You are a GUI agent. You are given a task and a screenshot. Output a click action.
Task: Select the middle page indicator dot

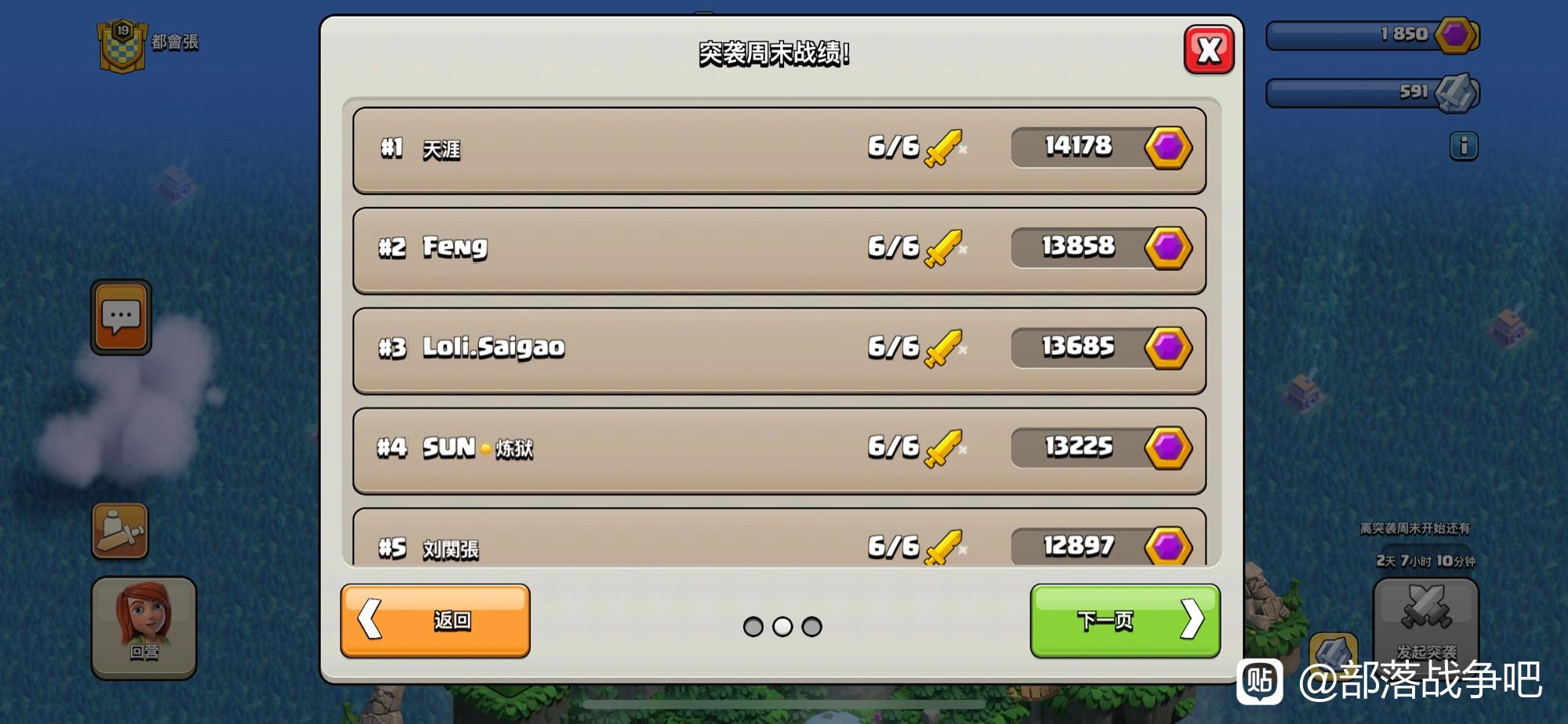[782, 627]
